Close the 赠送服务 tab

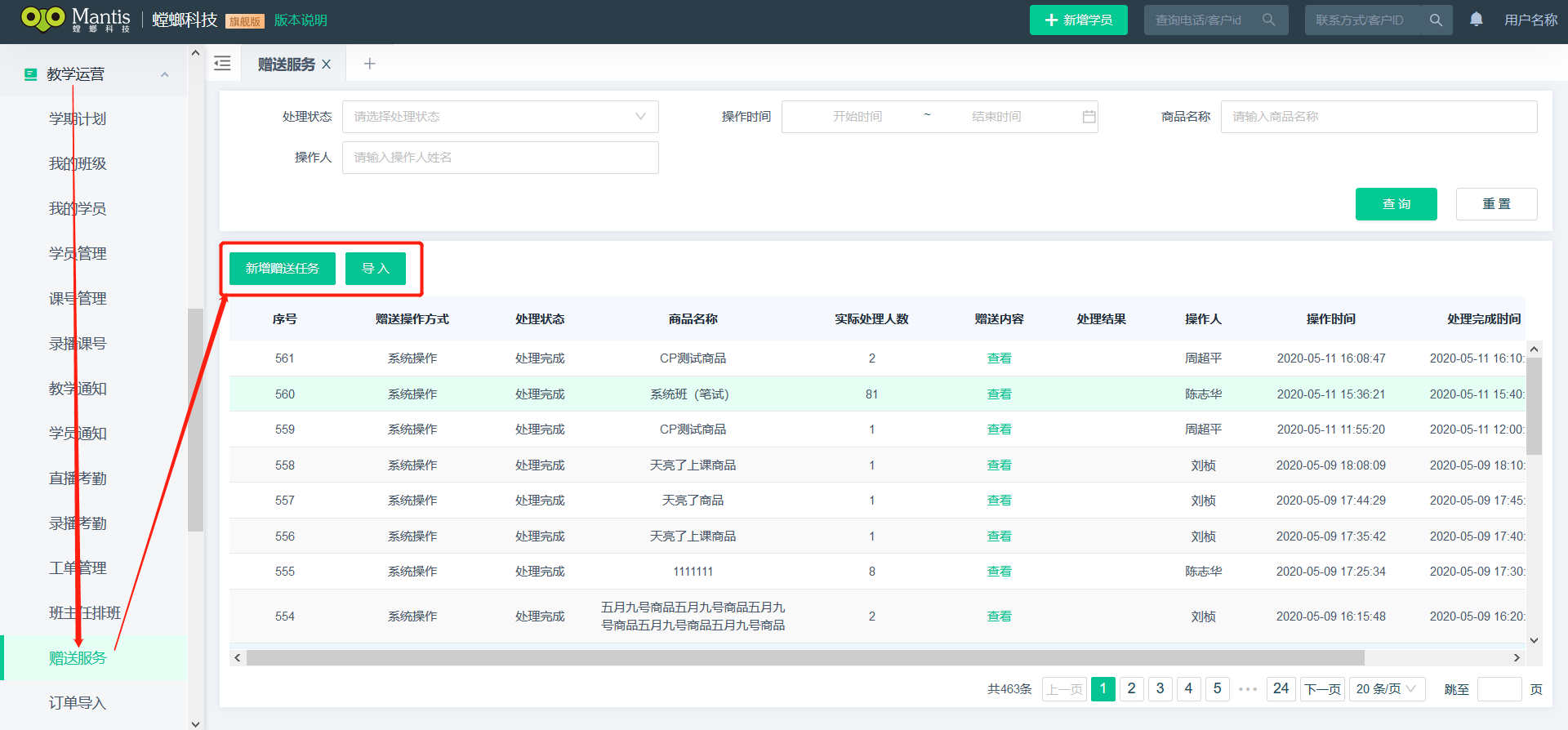point(326,65)
